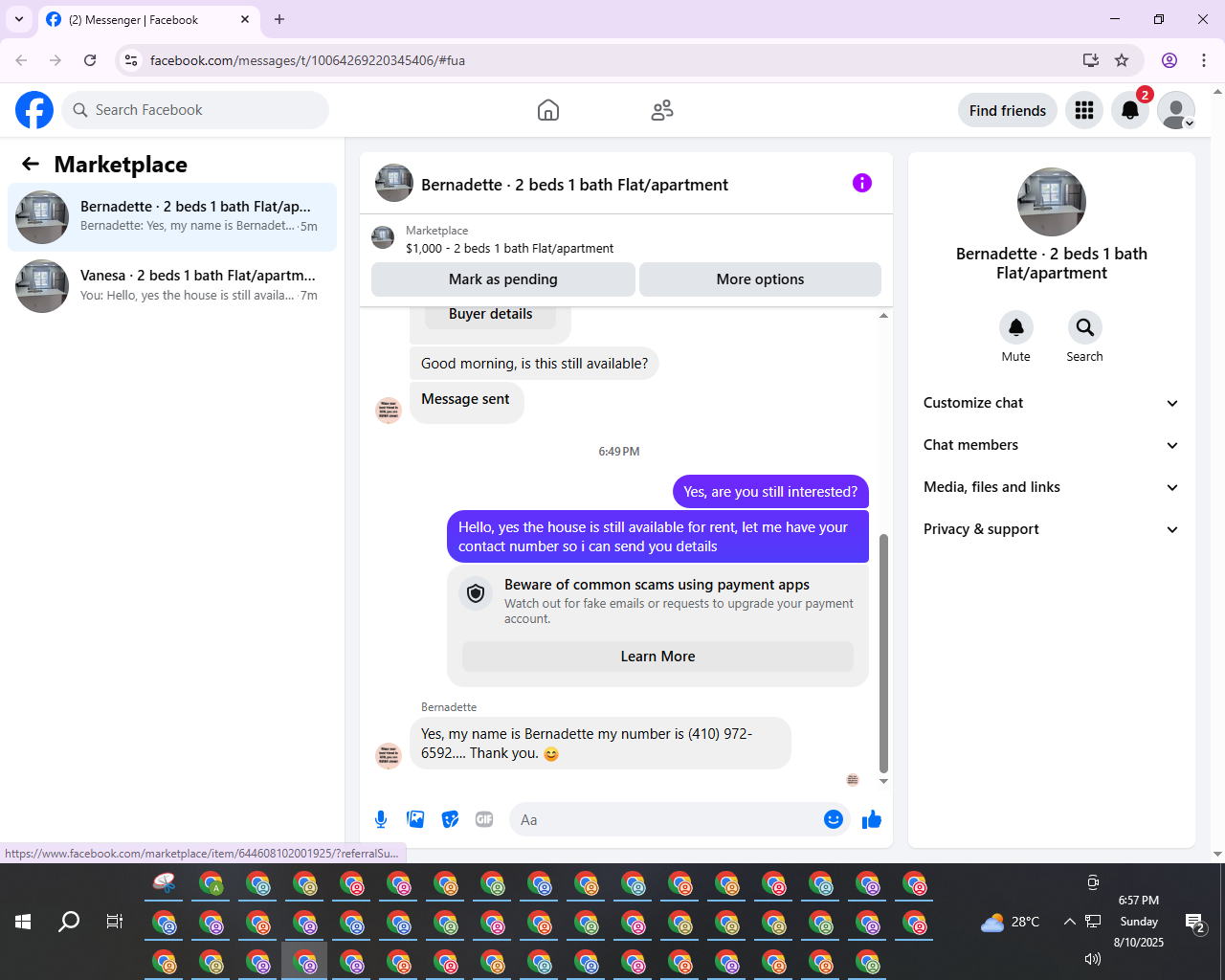This screenshot has height=980, width=1225.
Task: Show hidden system tray icons chevron
Action: (x=1069, y=922)
